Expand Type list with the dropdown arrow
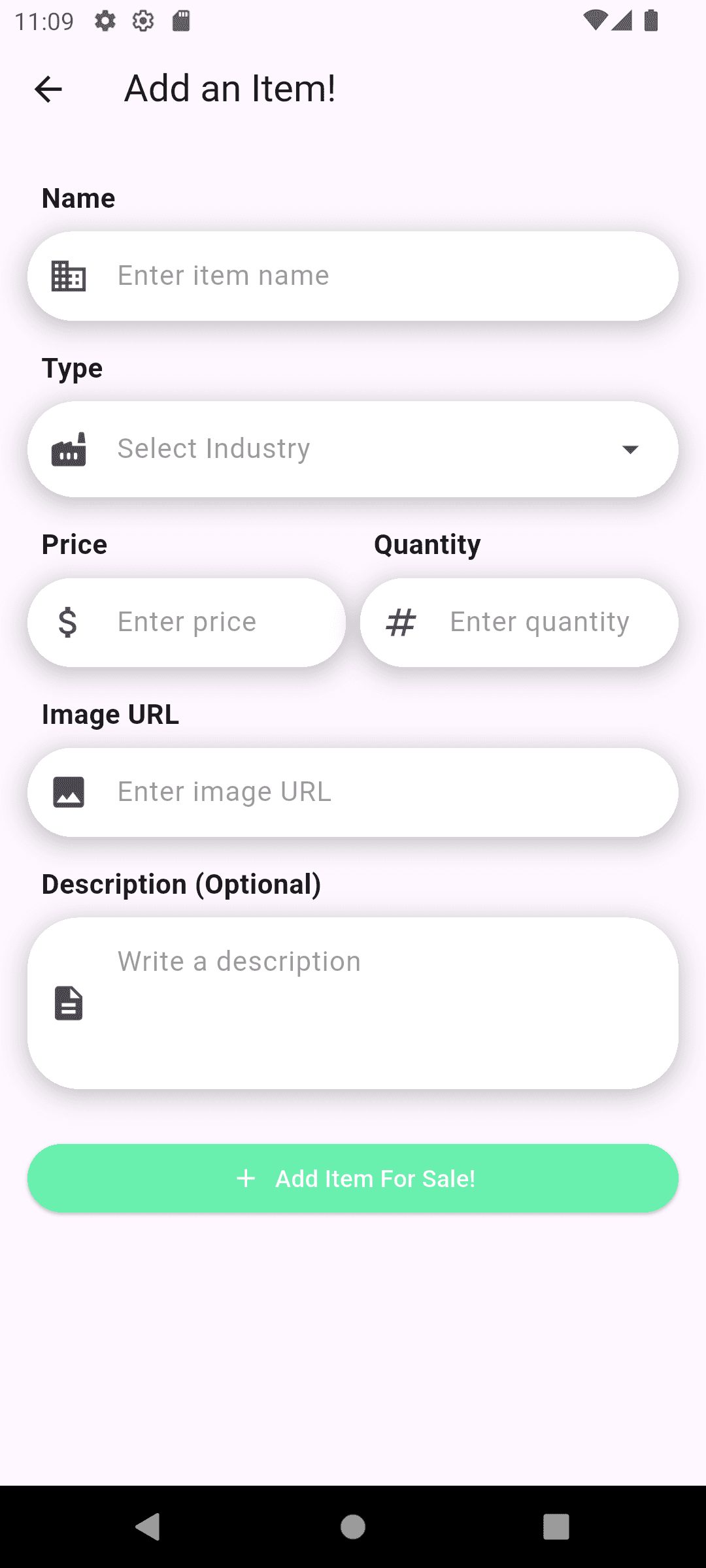 tap(630, 449)
